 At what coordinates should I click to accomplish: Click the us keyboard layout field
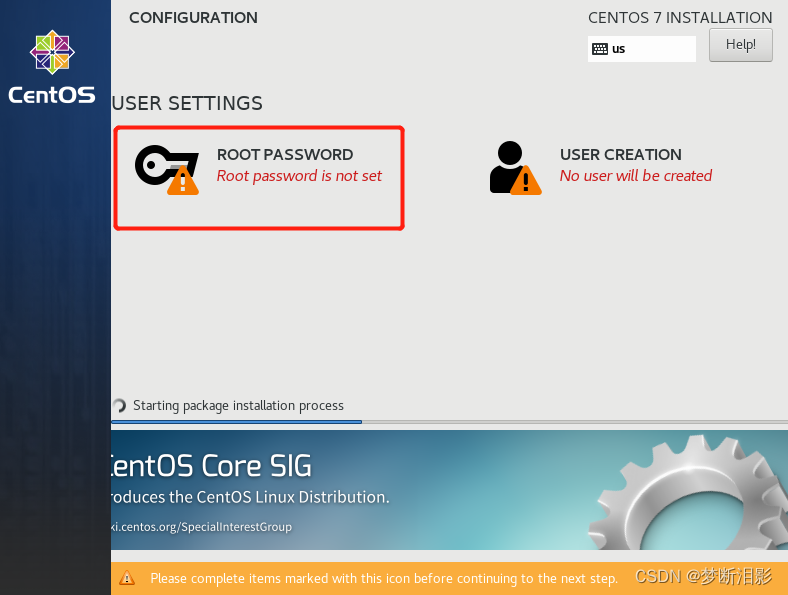pos(642,49)
